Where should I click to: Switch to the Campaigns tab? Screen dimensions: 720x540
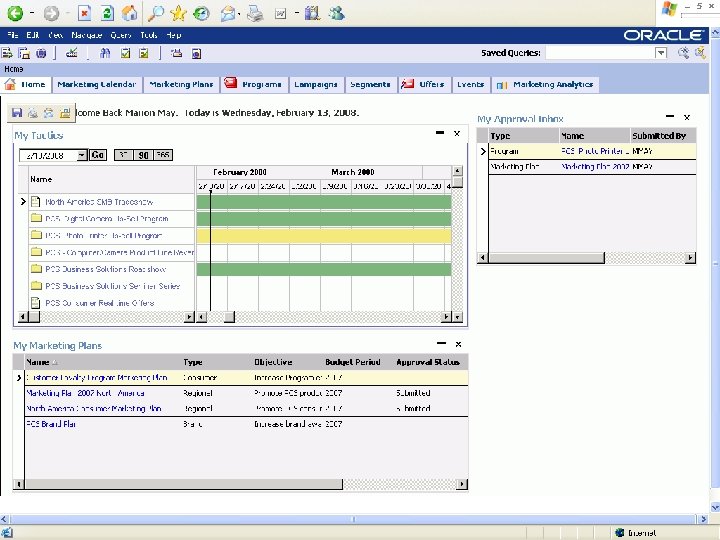315,84
